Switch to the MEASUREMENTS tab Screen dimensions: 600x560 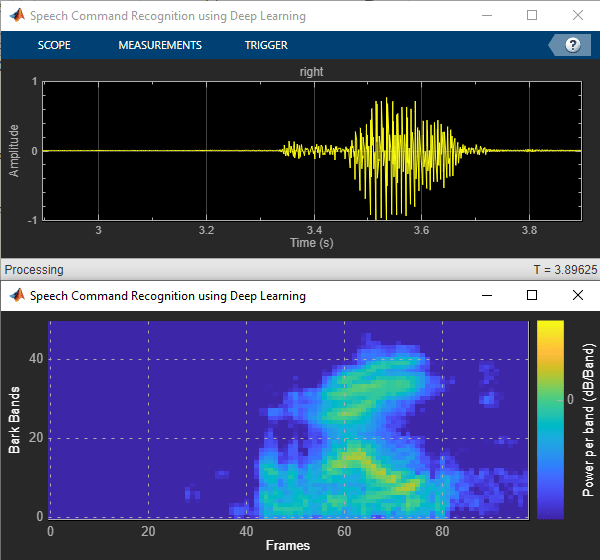pyautogui.click(x=160, y=45)
